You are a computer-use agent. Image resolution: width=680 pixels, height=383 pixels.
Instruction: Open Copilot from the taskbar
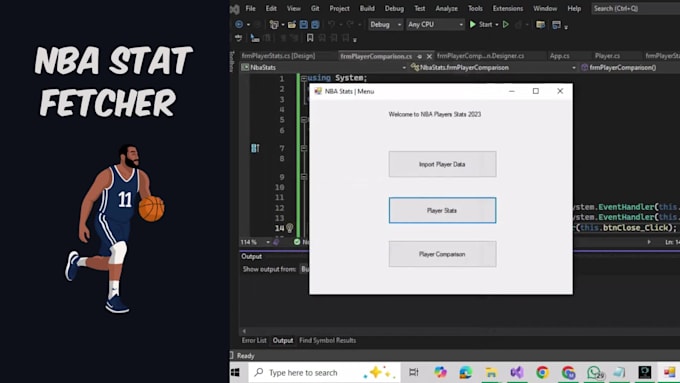click(x=440, y=372)
